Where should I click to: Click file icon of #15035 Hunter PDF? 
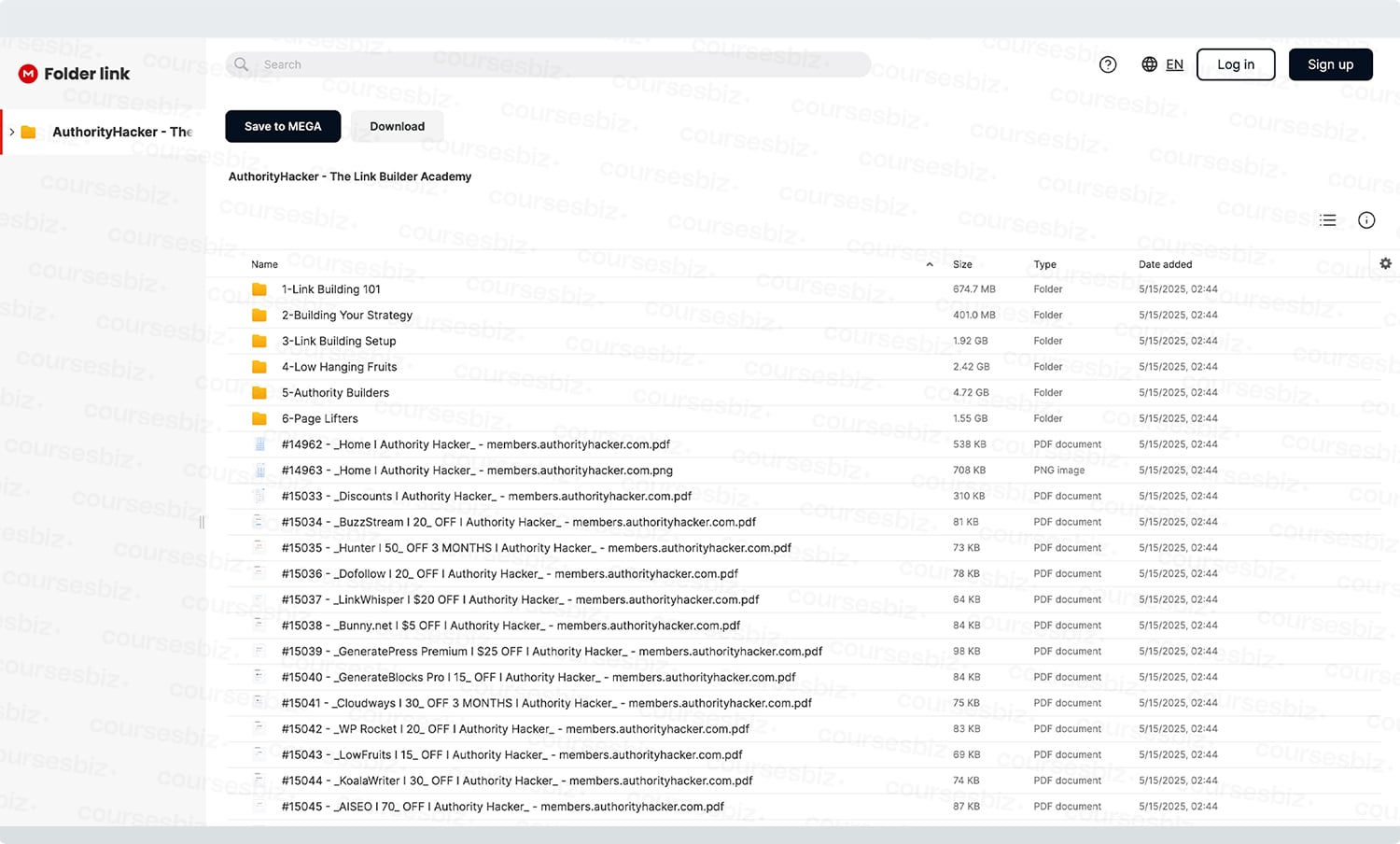259,548
